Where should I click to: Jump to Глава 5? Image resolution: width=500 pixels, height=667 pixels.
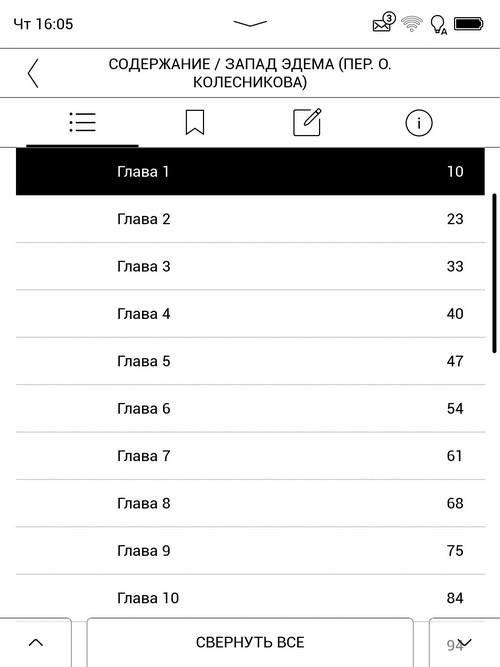(250, 361)
